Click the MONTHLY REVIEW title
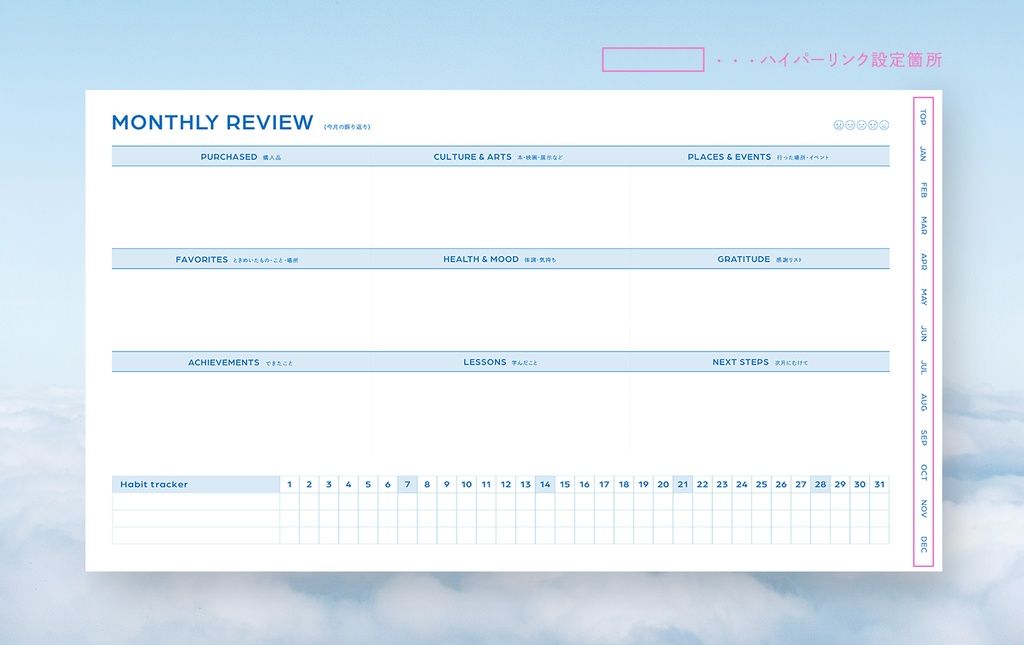The image size is (1024, 645). point(212,123)
